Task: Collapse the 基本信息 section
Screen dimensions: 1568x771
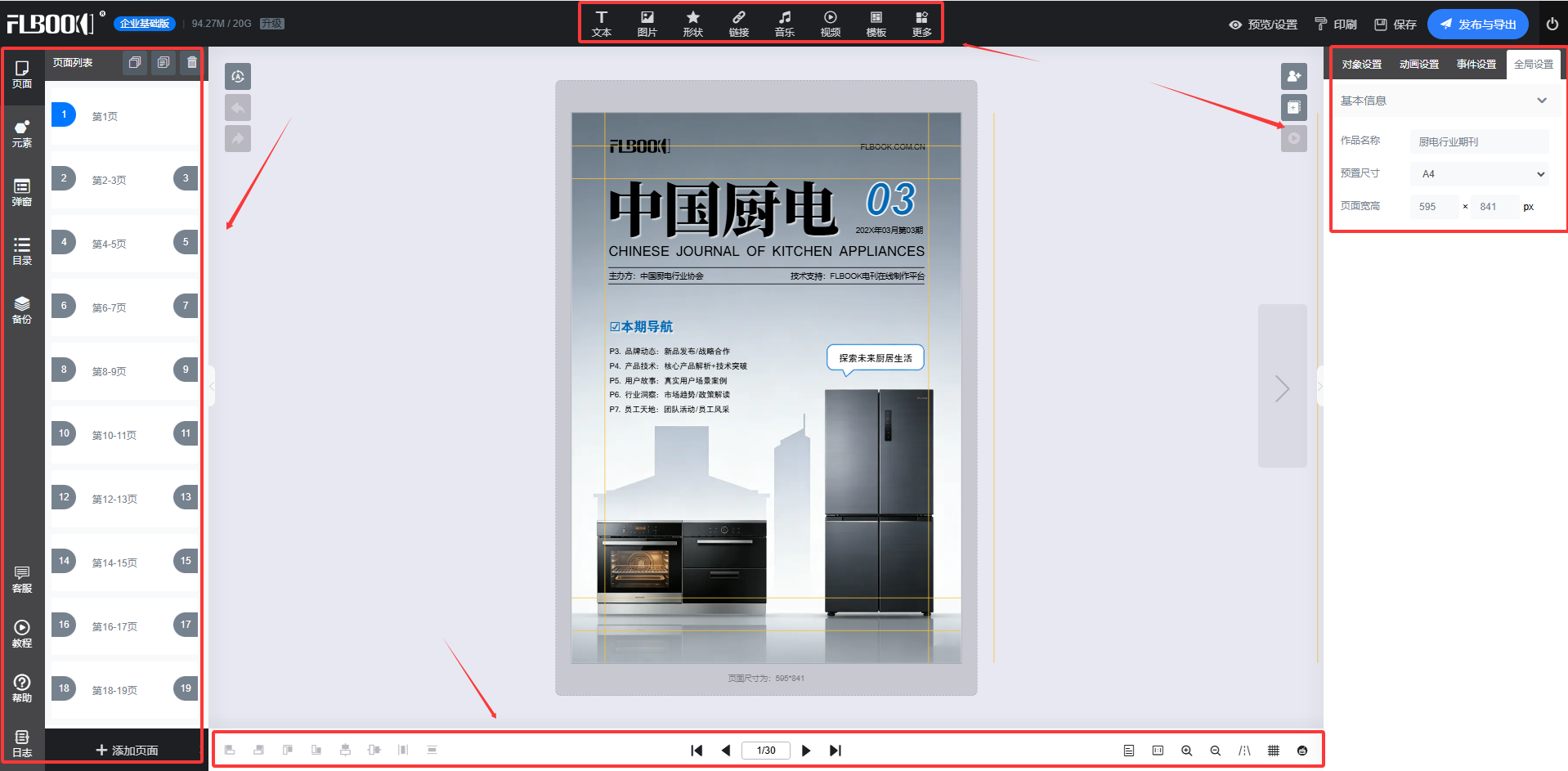Action: (1541, 101)
